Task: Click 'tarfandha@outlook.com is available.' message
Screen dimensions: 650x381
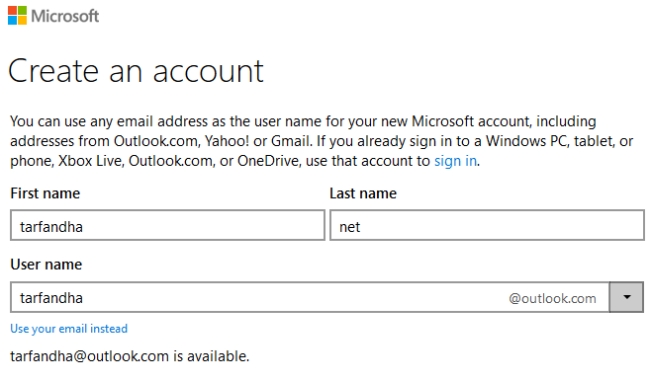Action: [x=130, y=356]
